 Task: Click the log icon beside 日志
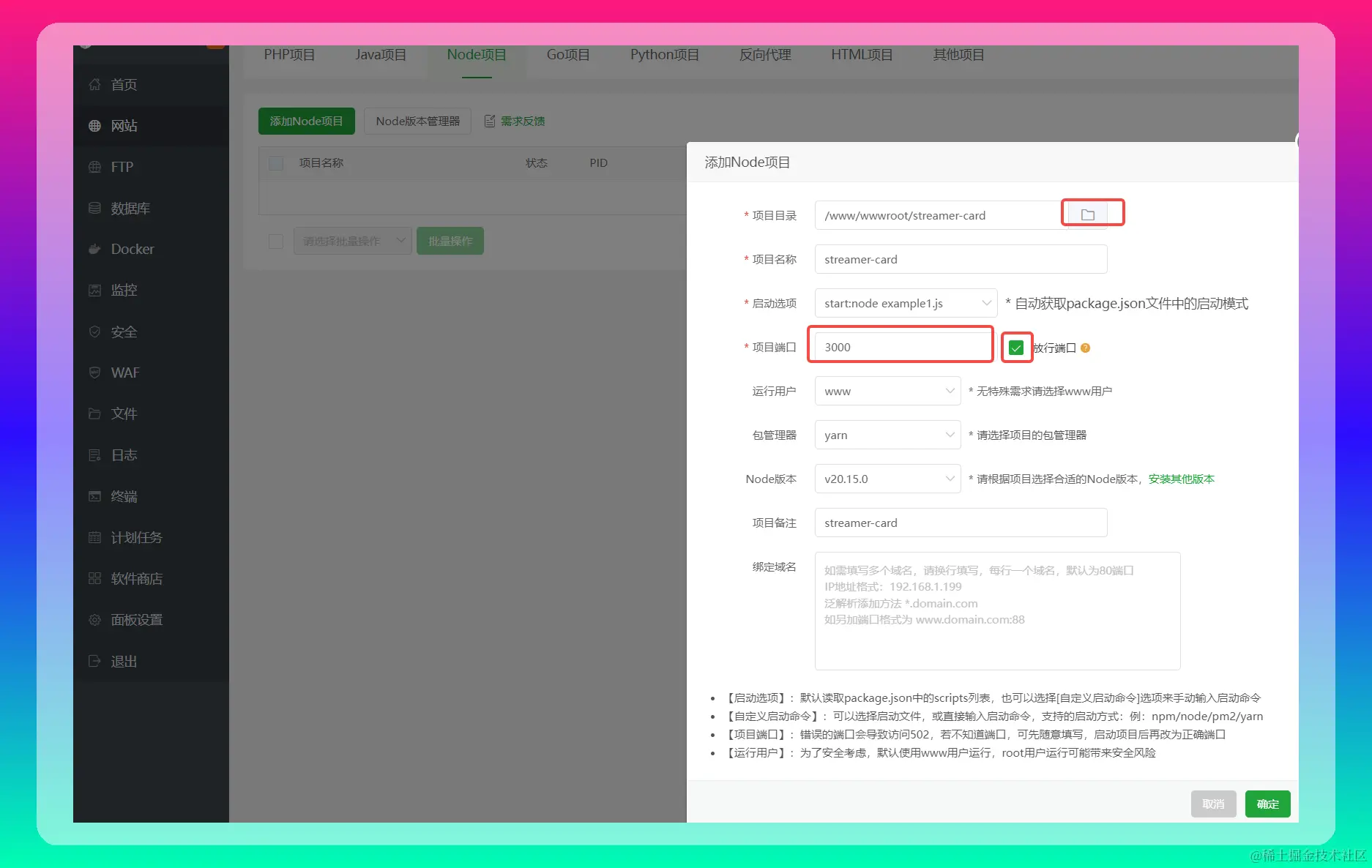click(x=94, y=455)
